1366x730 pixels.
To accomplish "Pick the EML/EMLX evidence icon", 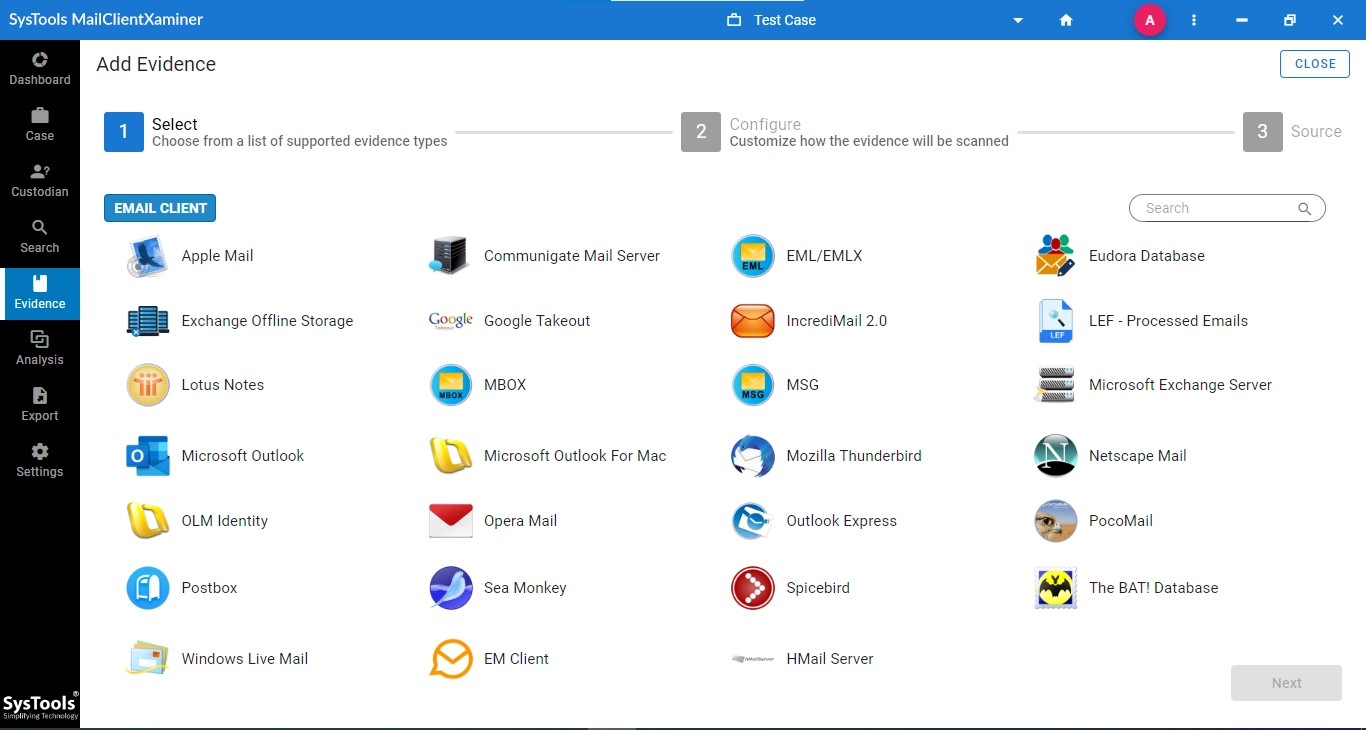I will point(753,256).
